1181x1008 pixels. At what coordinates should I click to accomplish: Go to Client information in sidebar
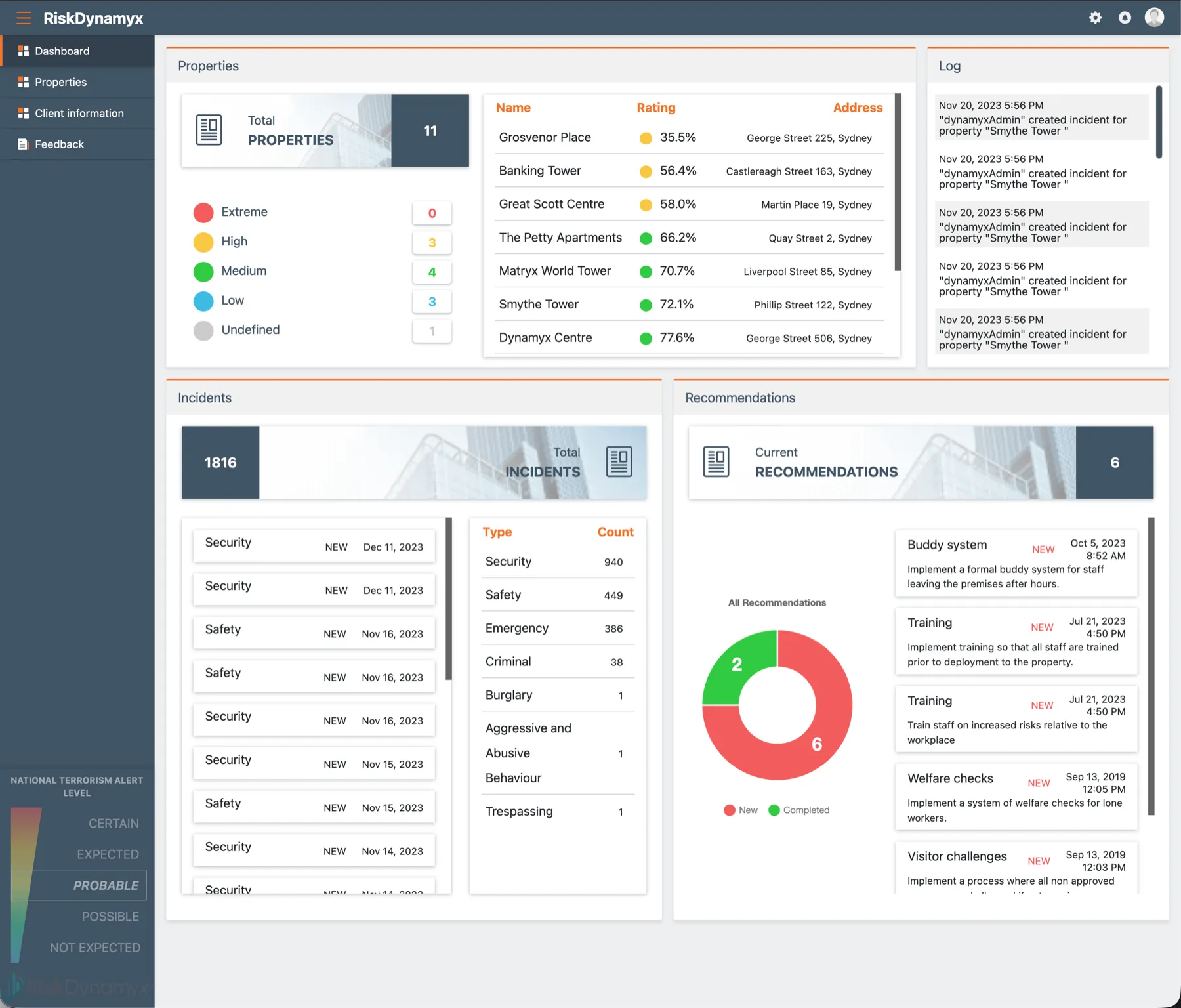[77, 113]
